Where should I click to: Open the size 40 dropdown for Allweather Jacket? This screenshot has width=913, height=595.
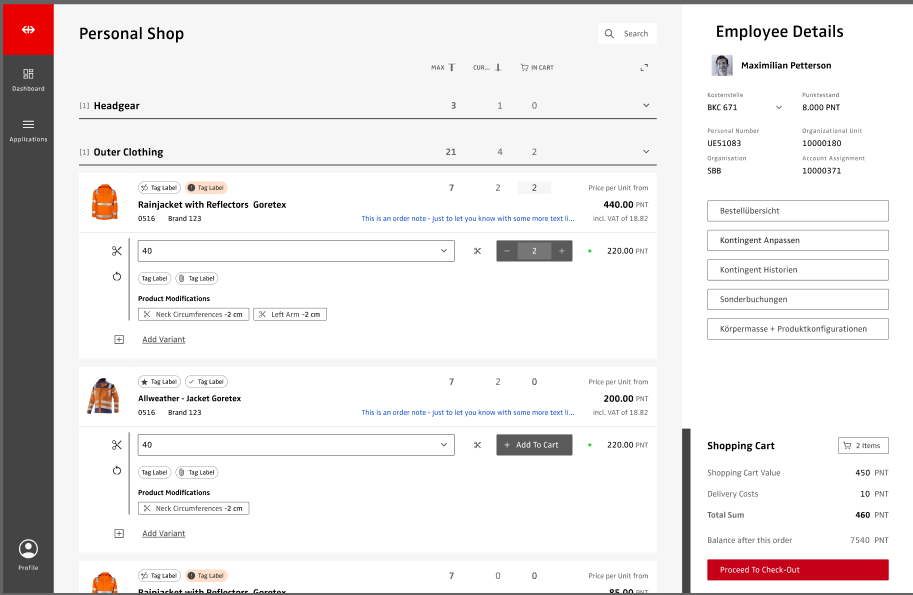pos(296,445)
